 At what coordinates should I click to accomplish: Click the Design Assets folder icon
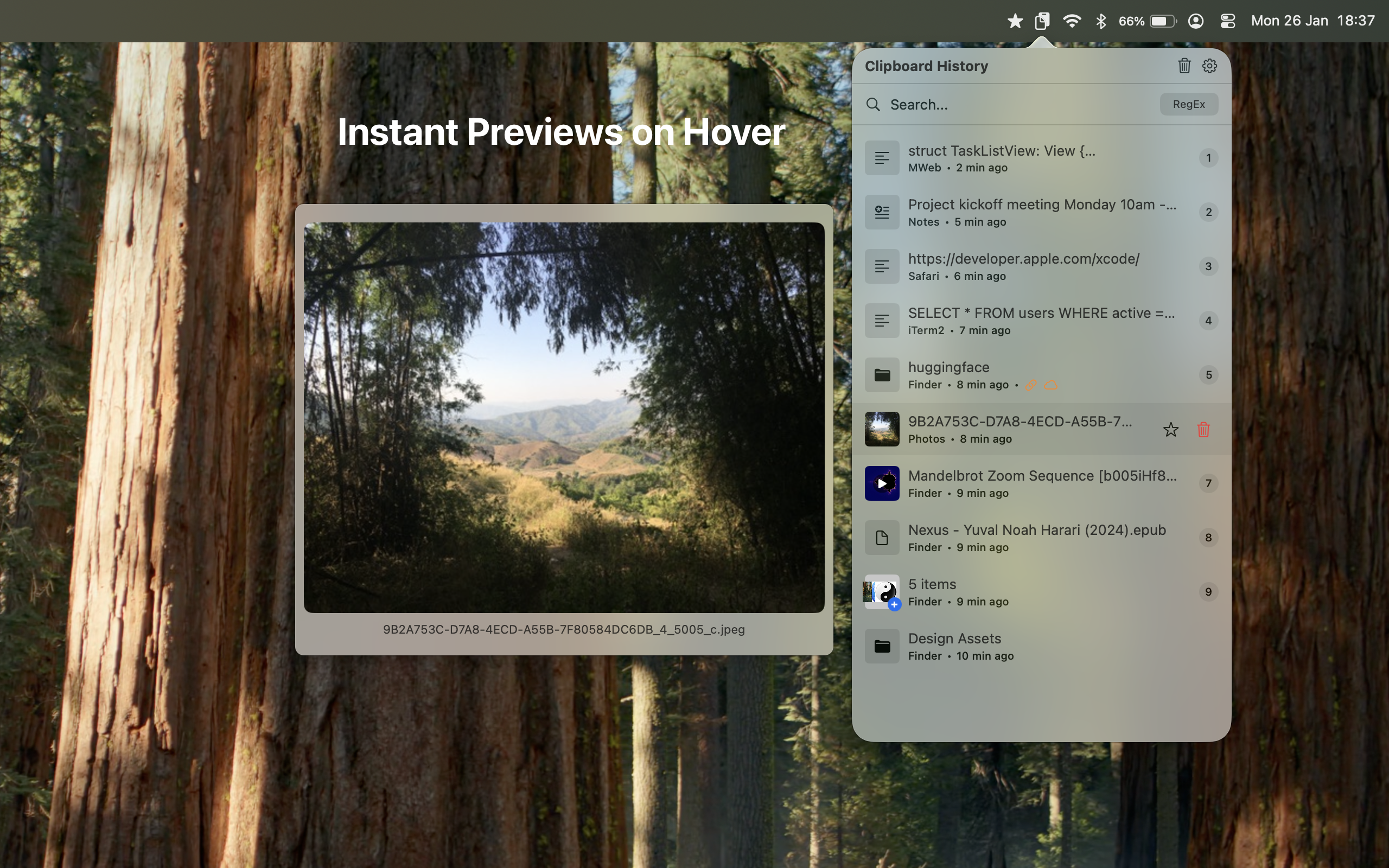[x=882, y=645]
